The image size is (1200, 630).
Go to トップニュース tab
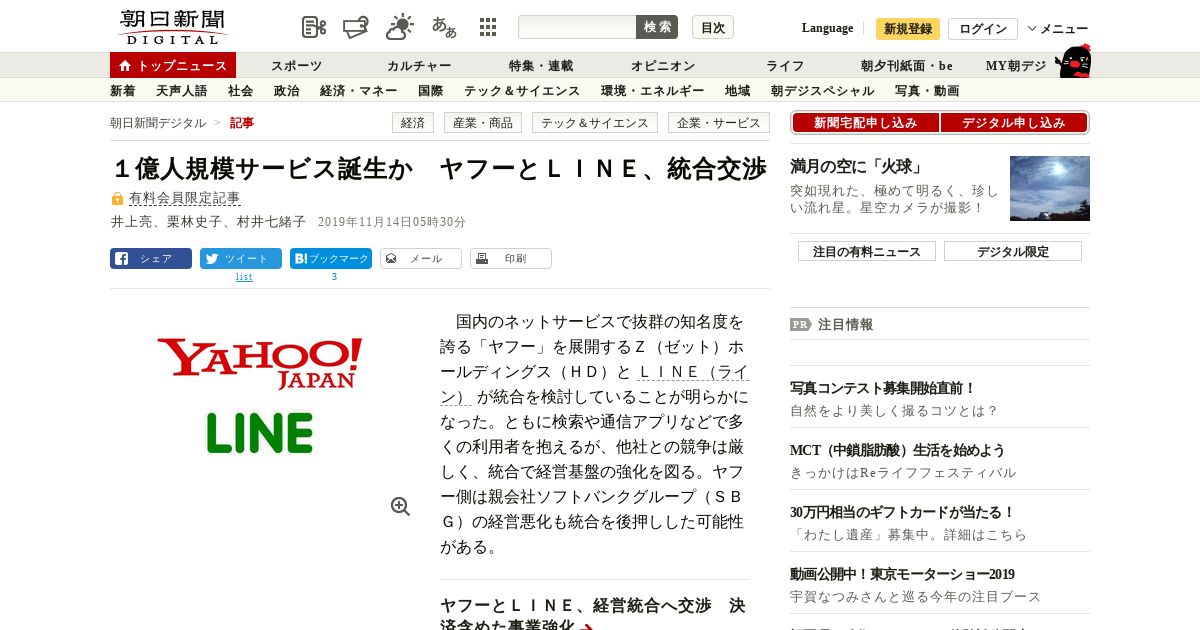pyautogui.click(x=173, y=65)
